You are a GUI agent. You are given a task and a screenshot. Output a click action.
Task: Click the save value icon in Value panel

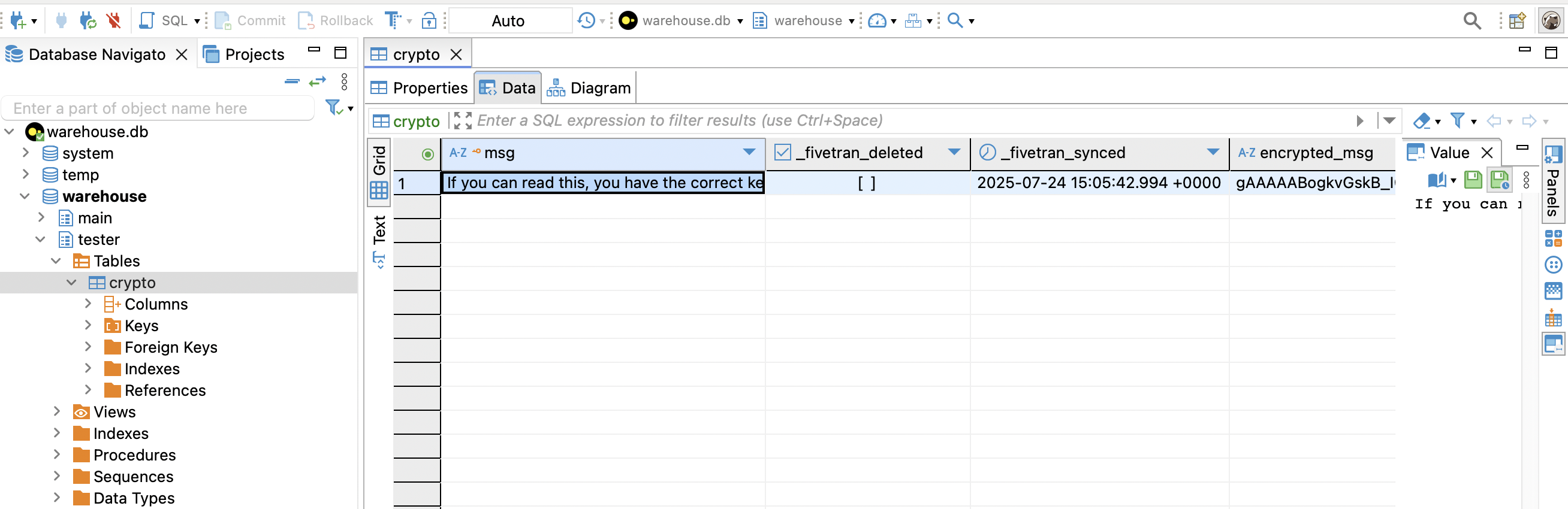click(x=1473, y=180)
